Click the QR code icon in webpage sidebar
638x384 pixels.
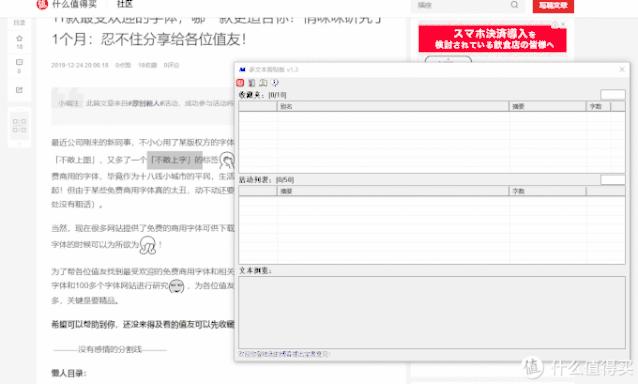pos(19,125)
